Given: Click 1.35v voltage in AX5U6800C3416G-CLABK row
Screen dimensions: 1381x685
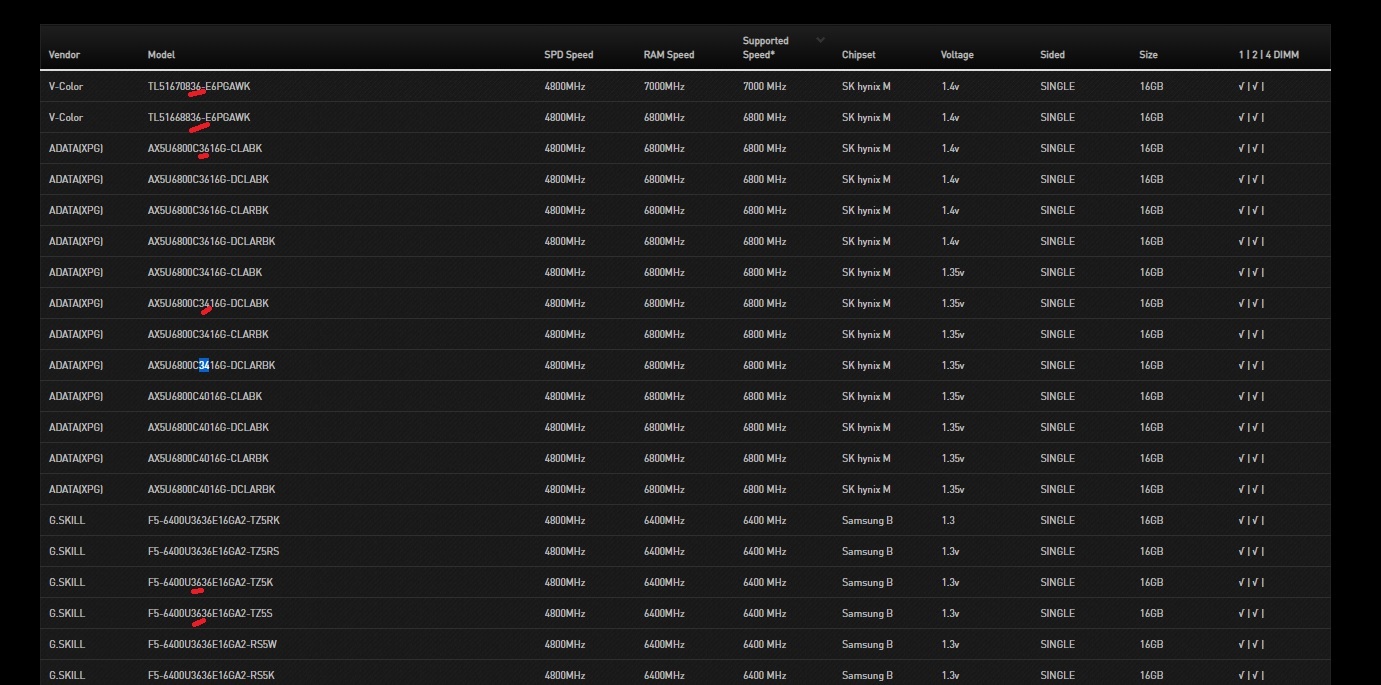Looking at the screenshot, I should [953, 273].
